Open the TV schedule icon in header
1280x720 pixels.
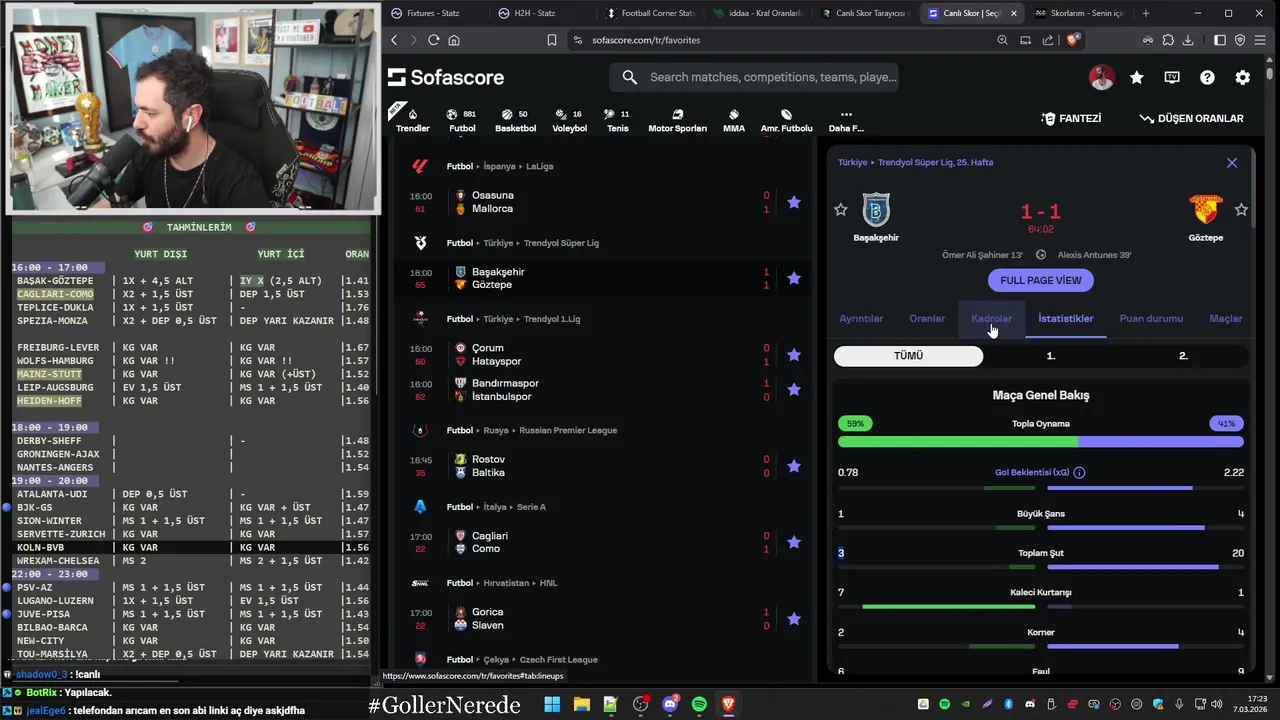click(x=1172, y=77)
